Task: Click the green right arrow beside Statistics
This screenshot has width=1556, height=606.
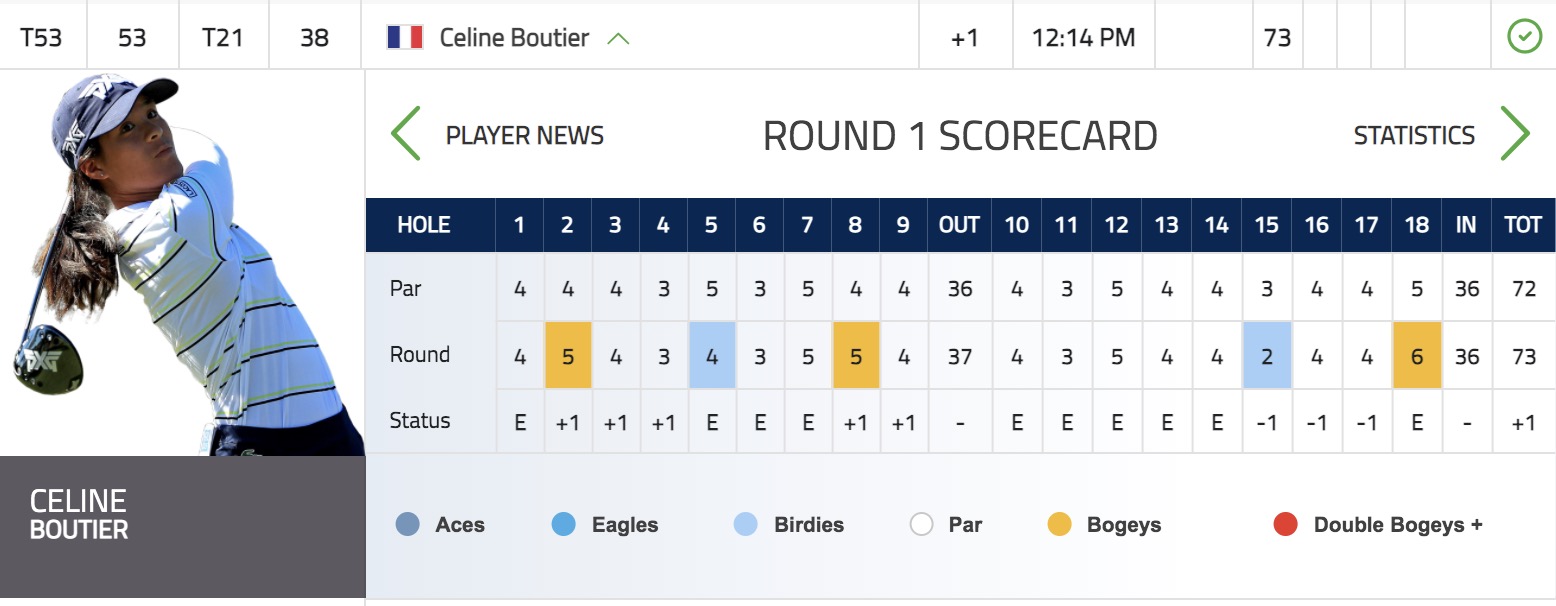Action: (x=1516, y=134)
